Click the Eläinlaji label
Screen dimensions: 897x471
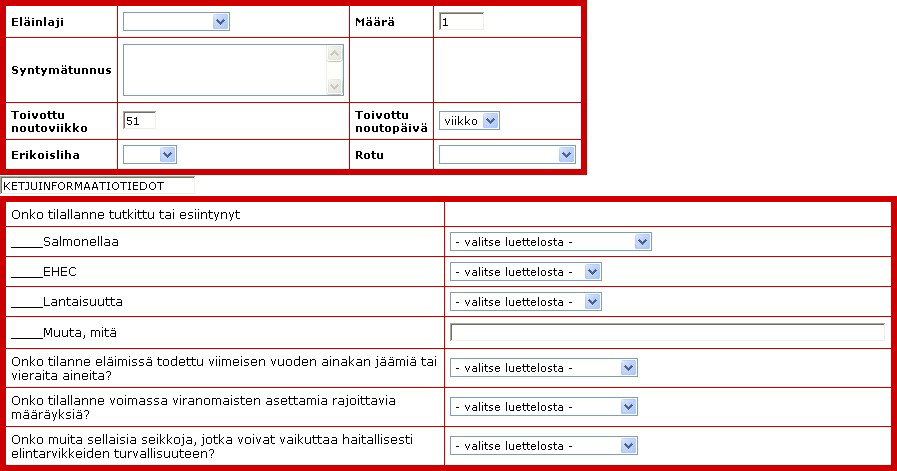click(x=37, y=22)
